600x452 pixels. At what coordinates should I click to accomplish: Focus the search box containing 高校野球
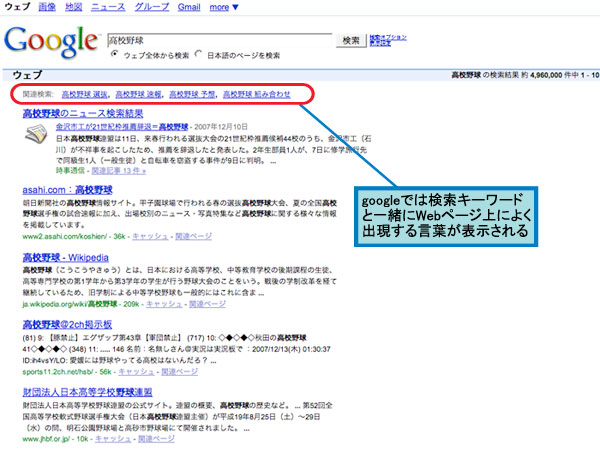(x=220, y=40)
